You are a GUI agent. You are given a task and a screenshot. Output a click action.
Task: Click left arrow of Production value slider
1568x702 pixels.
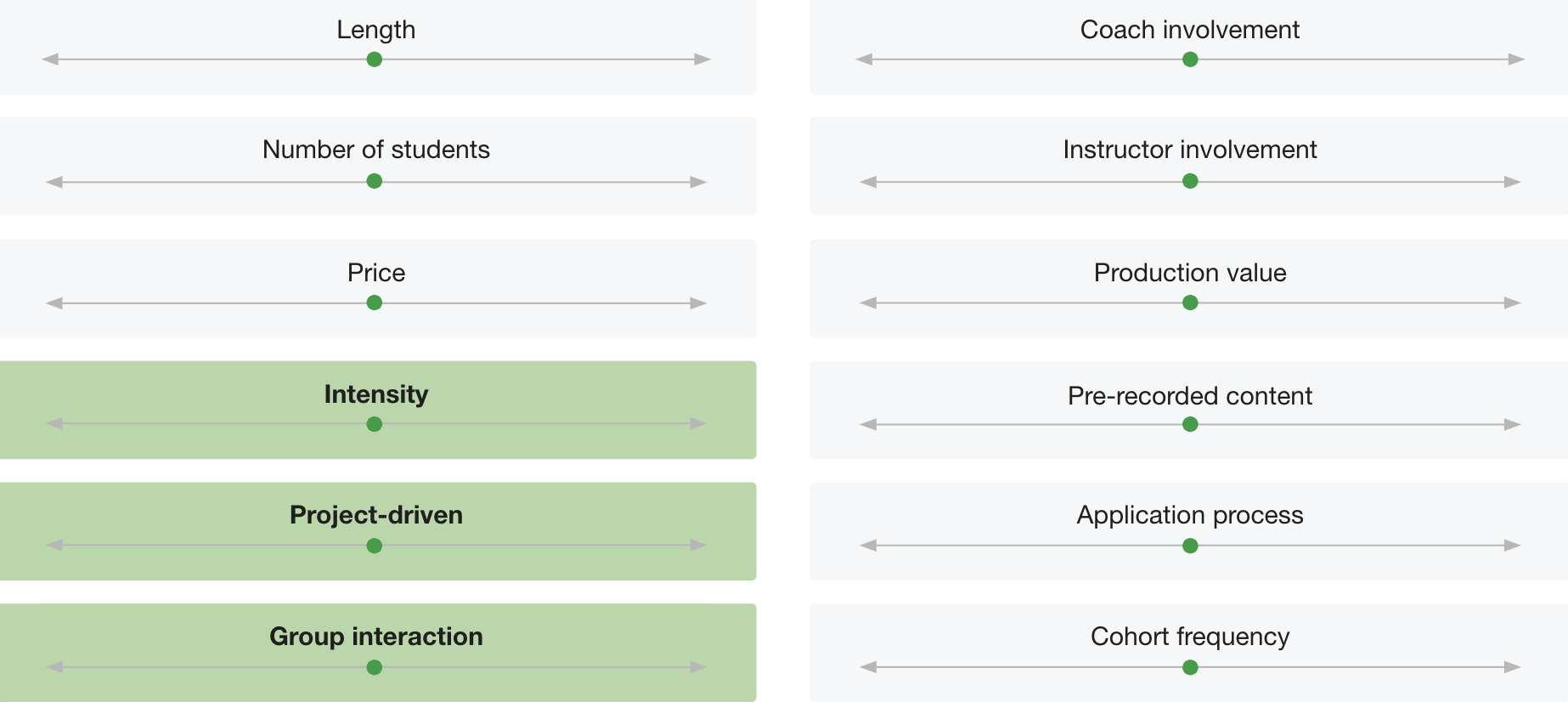point(868,303)
